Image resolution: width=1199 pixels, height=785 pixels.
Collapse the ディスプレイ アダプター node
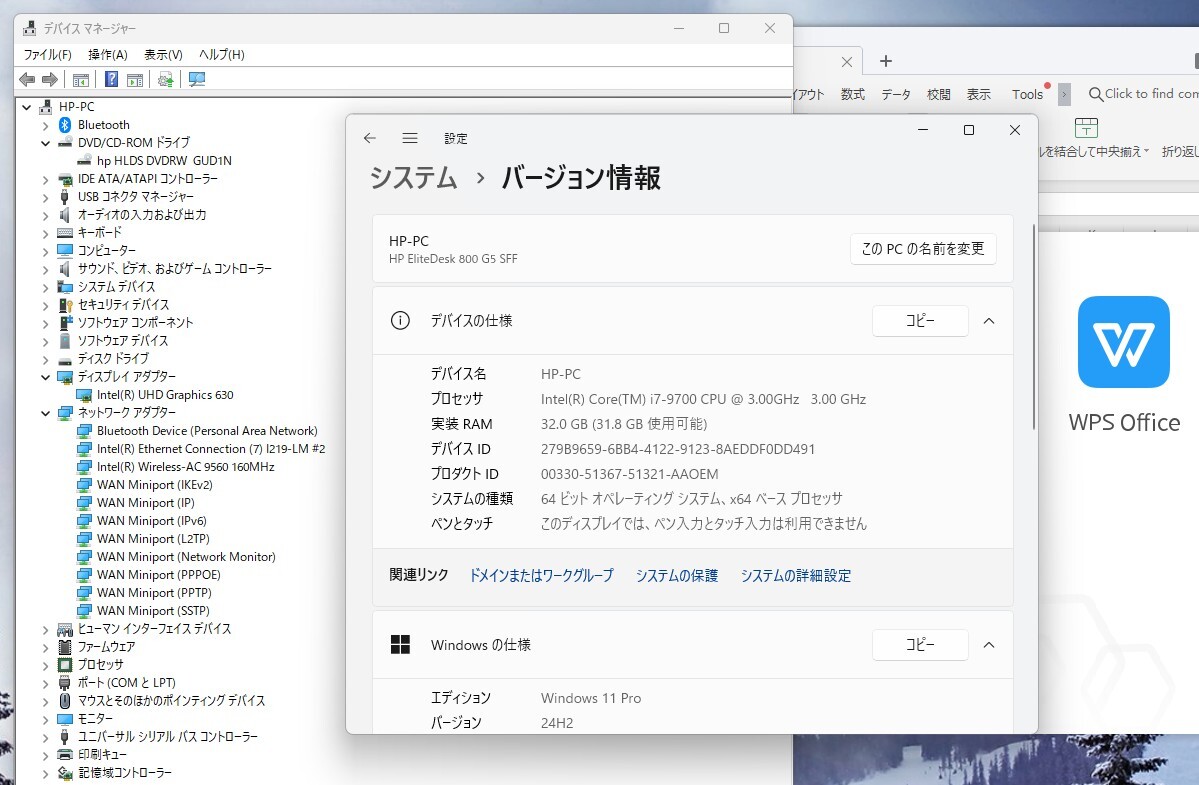(45, 377)
